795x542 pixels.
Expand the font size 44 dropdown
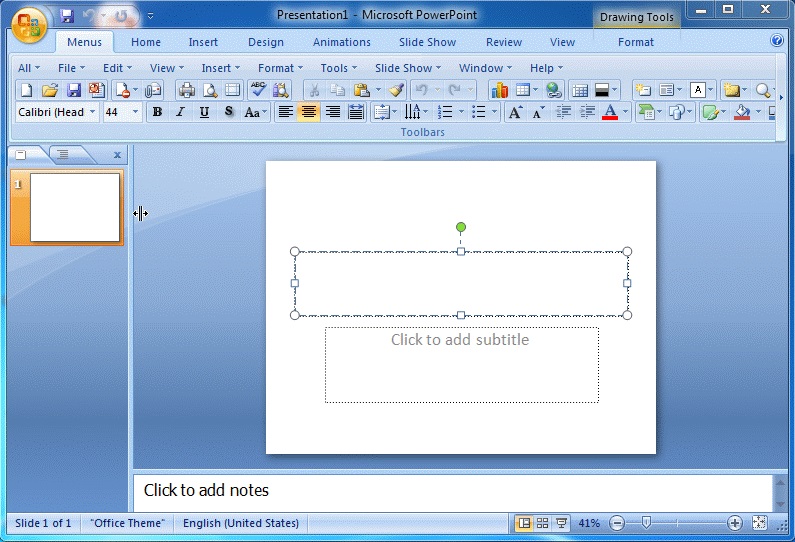click(x=137, y=112)
